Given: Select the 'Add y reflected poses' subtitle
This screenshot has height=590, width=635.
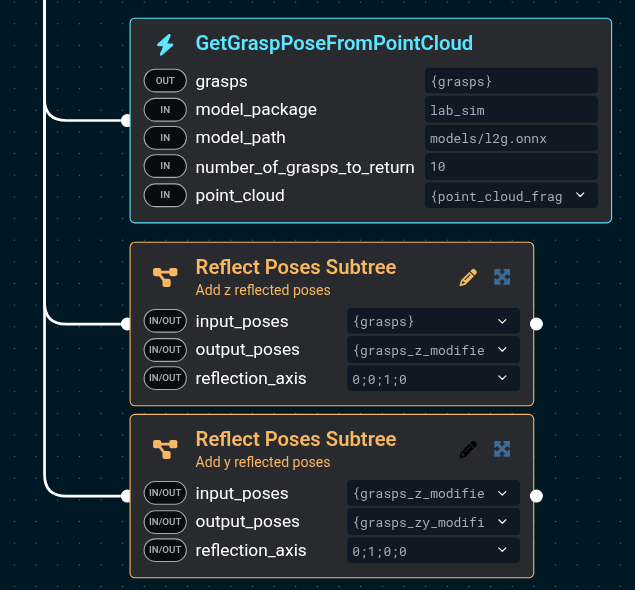Looking at the screenshot, I should pos(263,462).
